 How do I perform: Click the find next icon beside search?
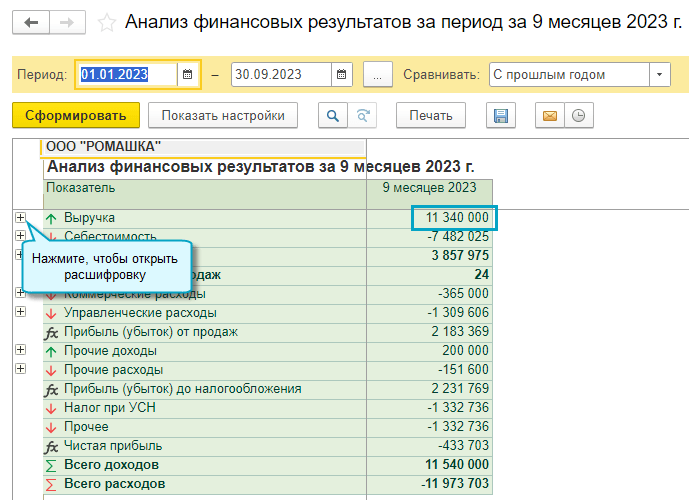pos(362,116)
